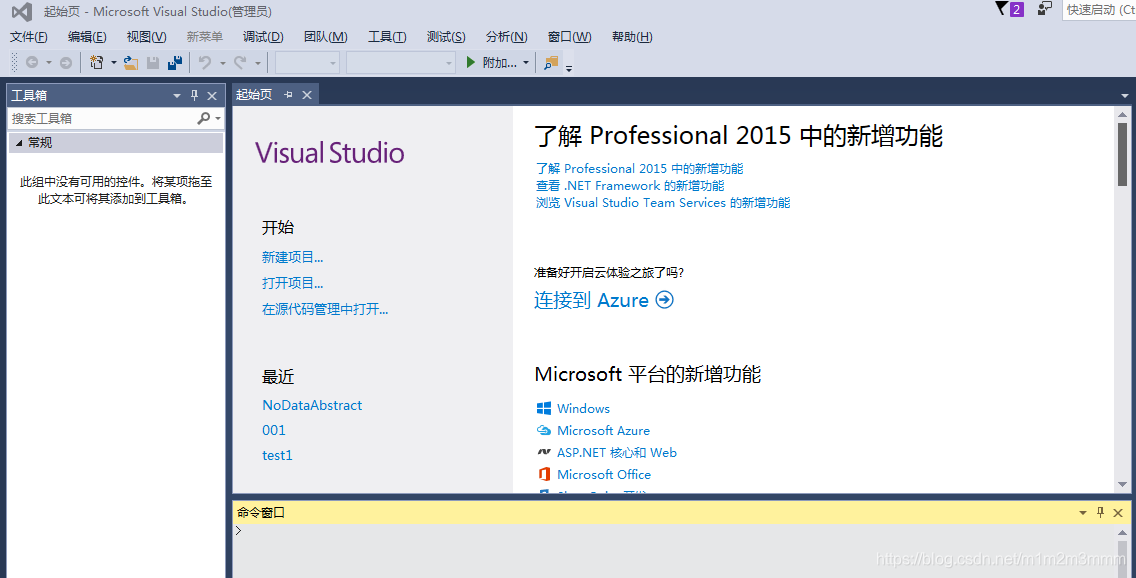Click the 打开项目... link

tap(293, 283)
